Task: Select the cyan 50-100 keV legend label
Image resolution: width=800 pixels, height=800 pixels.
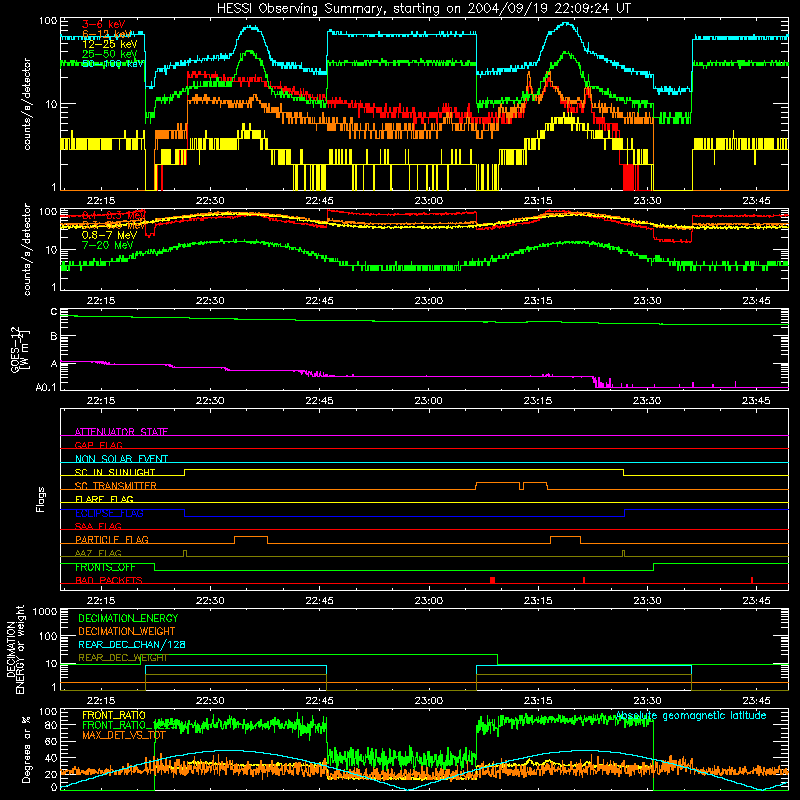Action: pos(113,64)
